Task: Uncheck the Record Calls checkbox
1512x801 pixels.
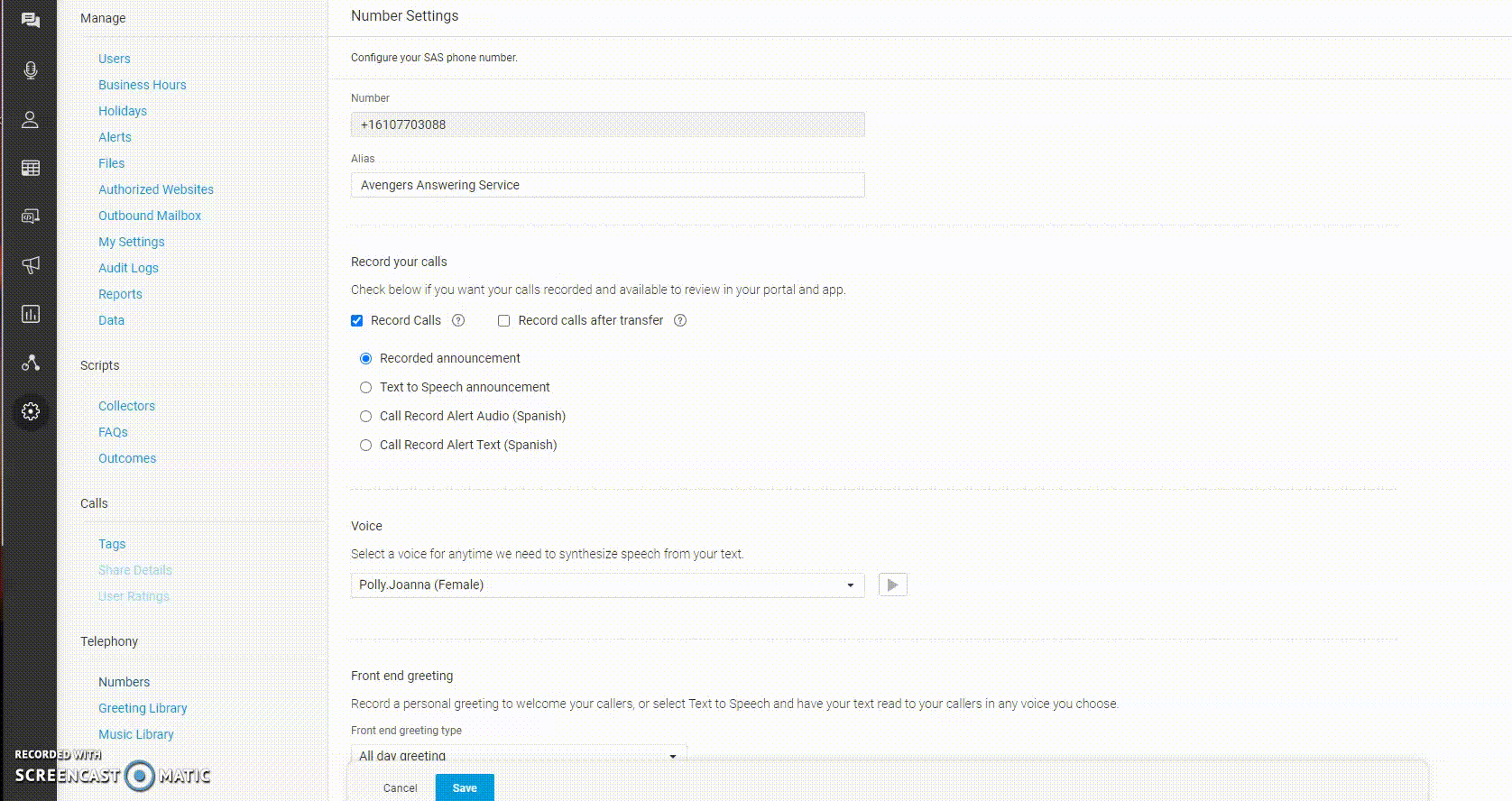Action: pos(357,320)
